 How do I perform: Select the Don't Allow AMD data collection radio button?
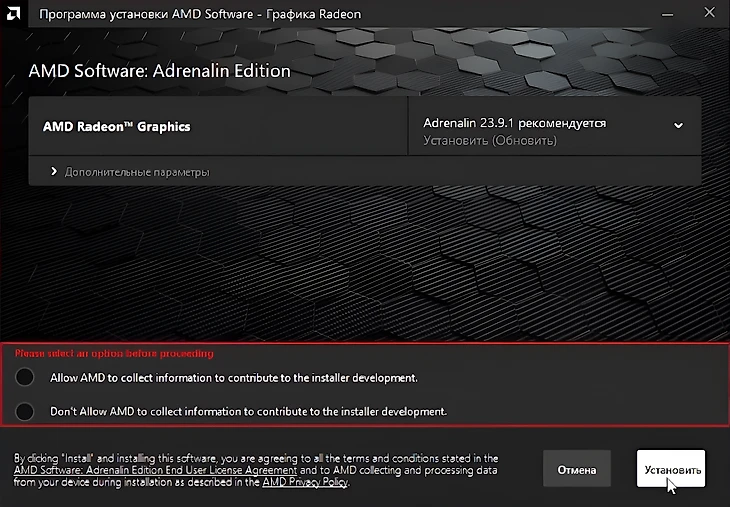point(26,411)
